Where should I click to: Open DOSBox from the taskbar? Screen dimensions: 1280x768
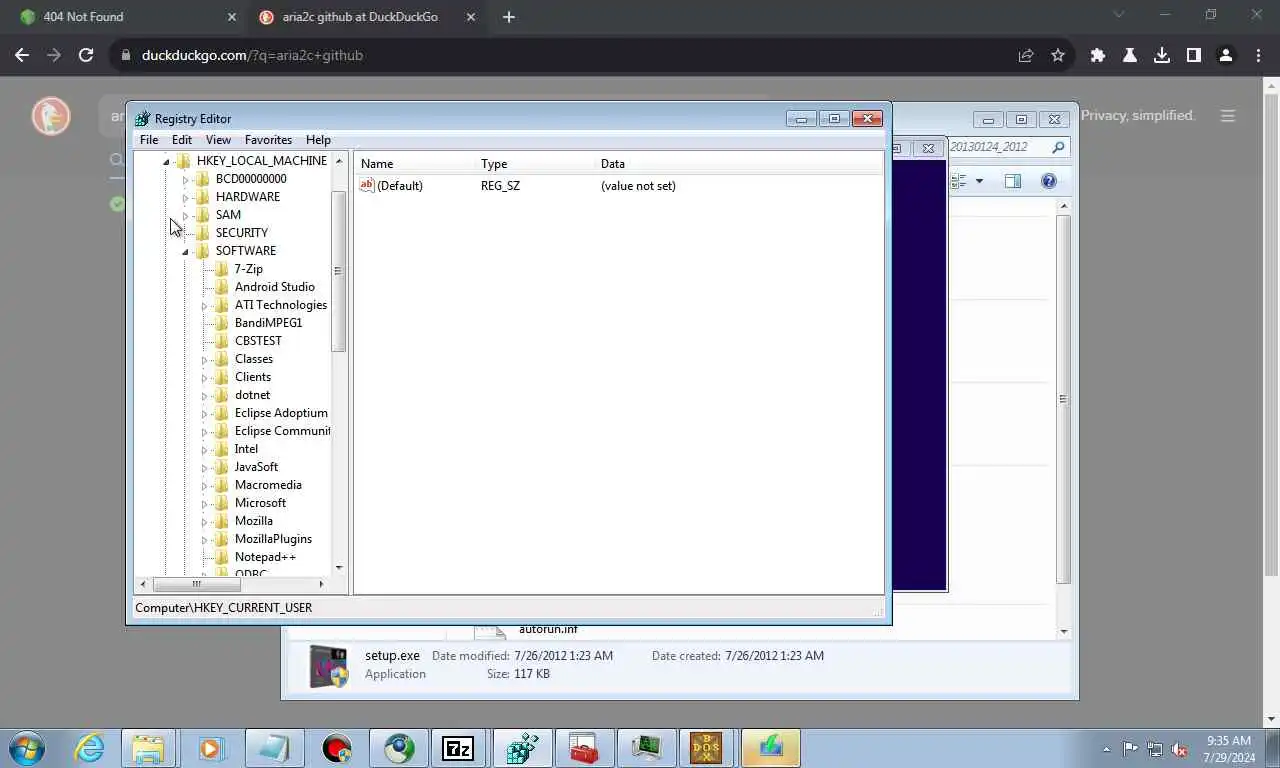pyautogui.click(x=706, y=748)
